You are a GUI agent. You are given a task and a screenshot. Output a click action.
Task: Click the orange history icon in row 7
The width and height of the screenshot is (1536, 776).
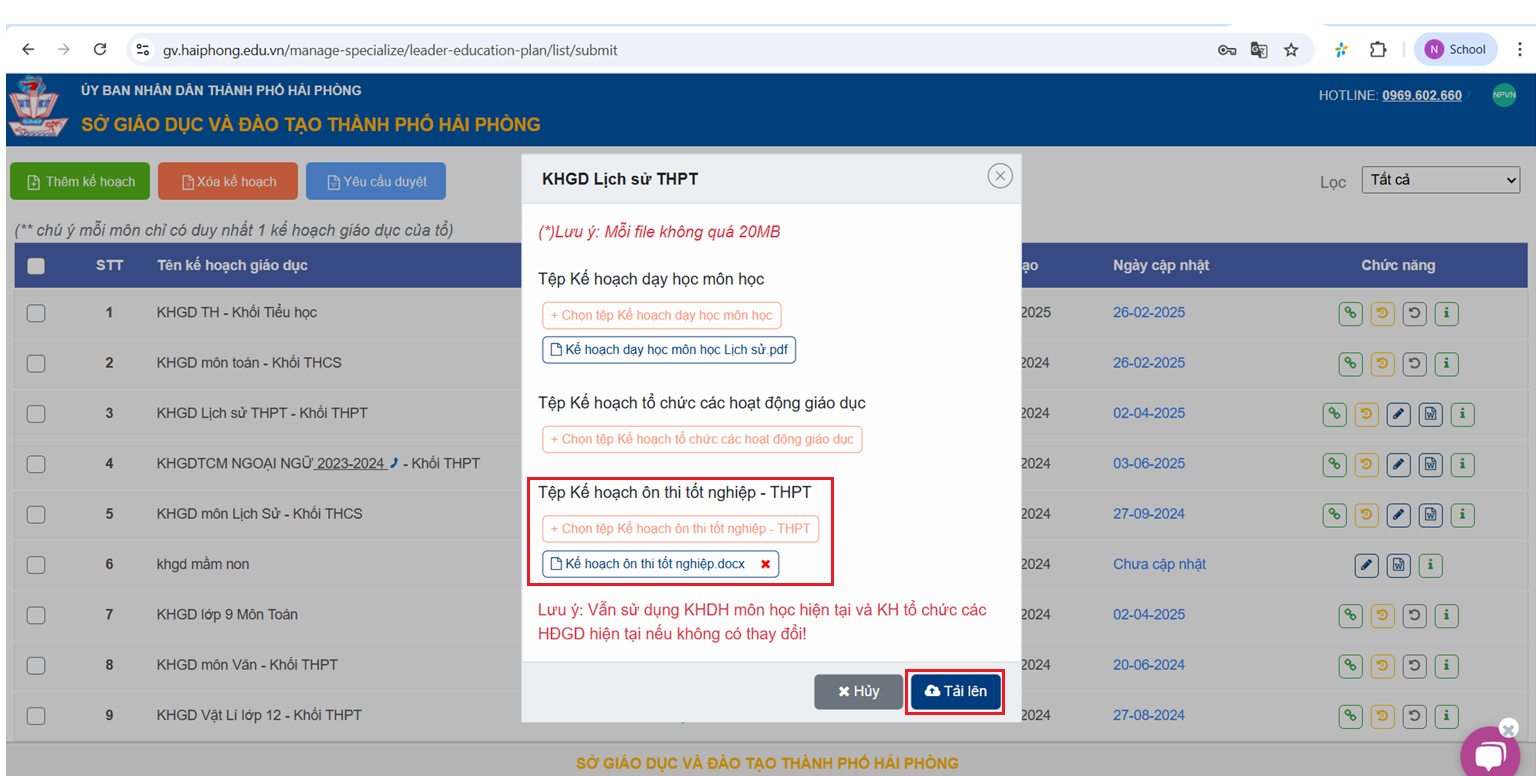point(1382,615)
